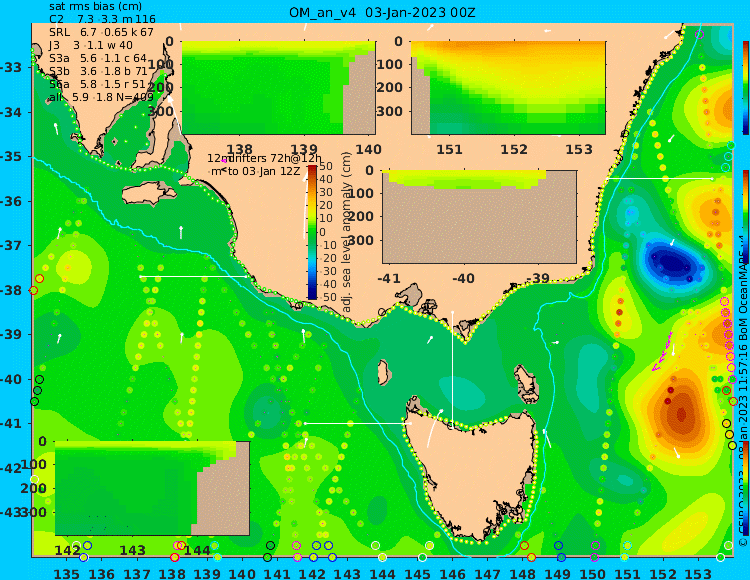
Task: Click the vertical BoM OceanMAPS timestamp text
Action: tap(743, 392)
